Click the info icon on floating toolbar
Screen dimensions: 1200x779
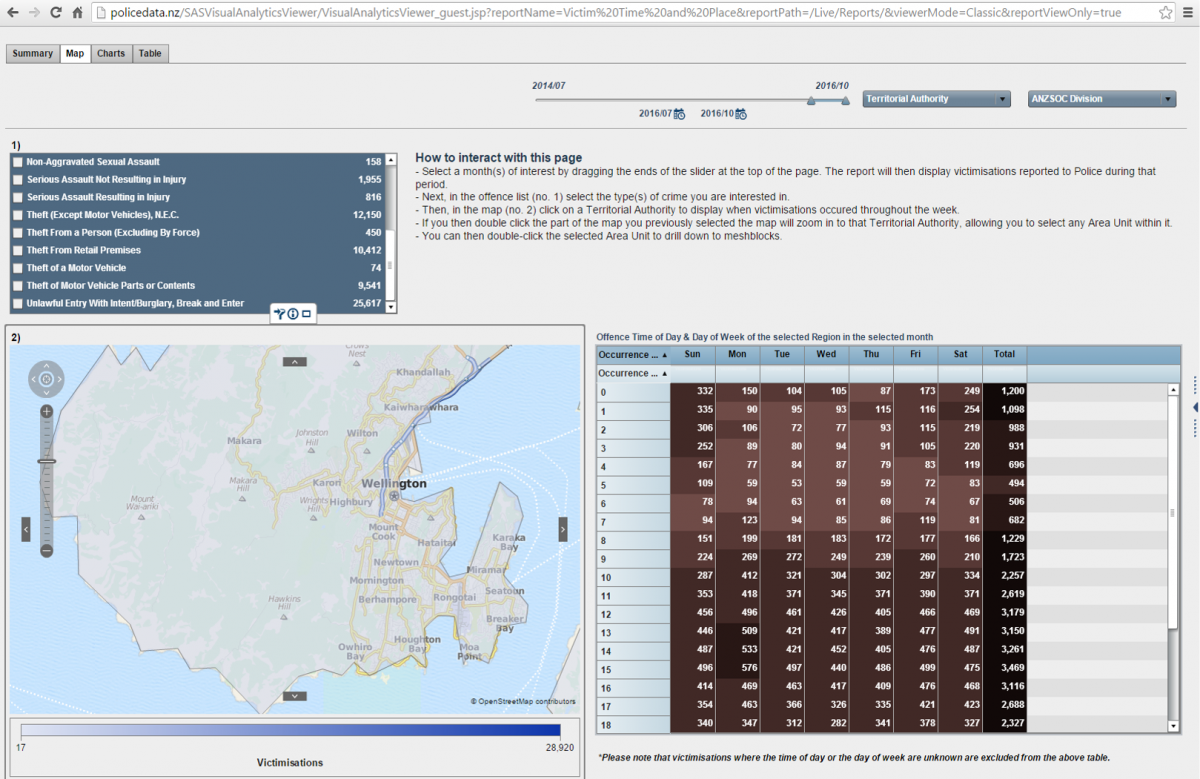[293, 314]
